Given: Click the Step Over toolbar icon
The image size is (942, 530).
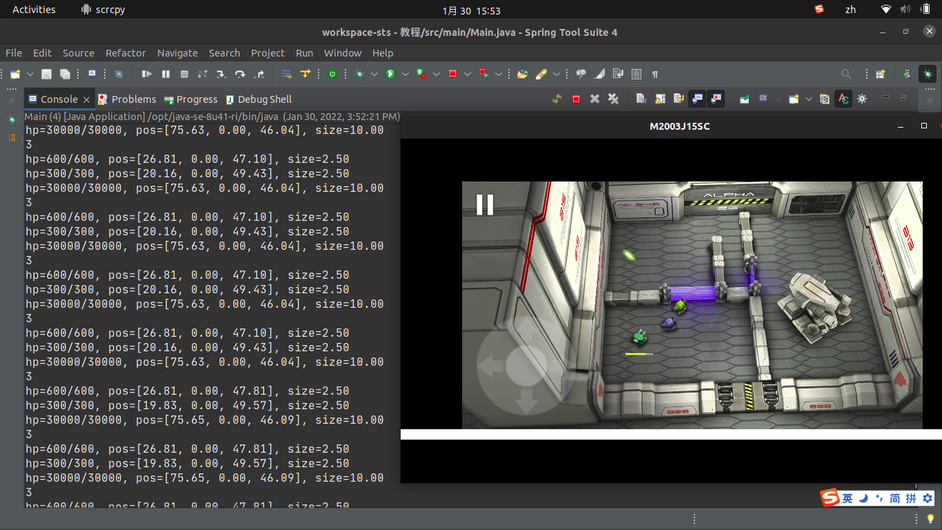Looking at the screenshot, I should point(240,74).
